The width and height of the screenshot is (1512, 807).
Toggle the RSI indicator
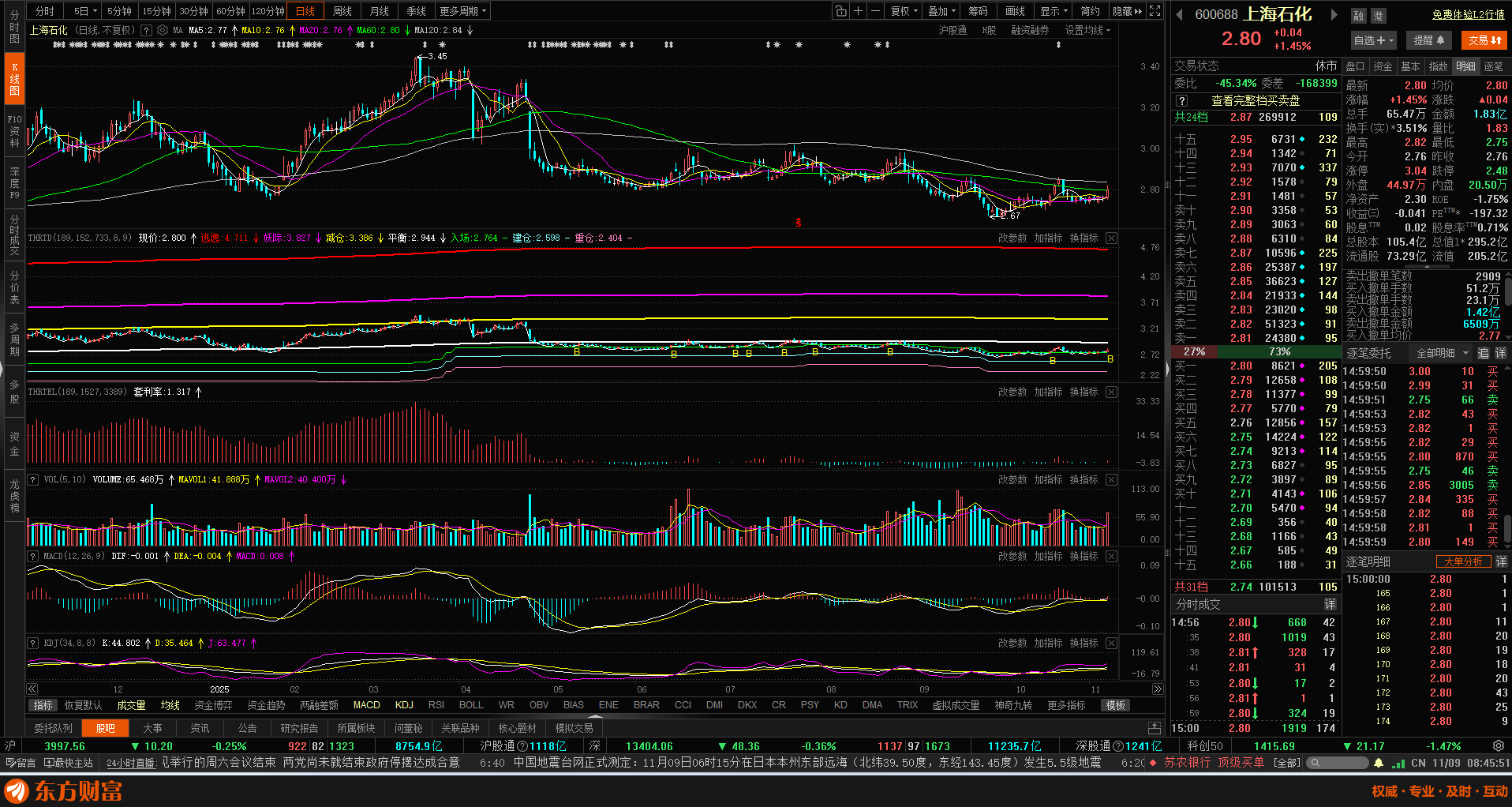436,705
